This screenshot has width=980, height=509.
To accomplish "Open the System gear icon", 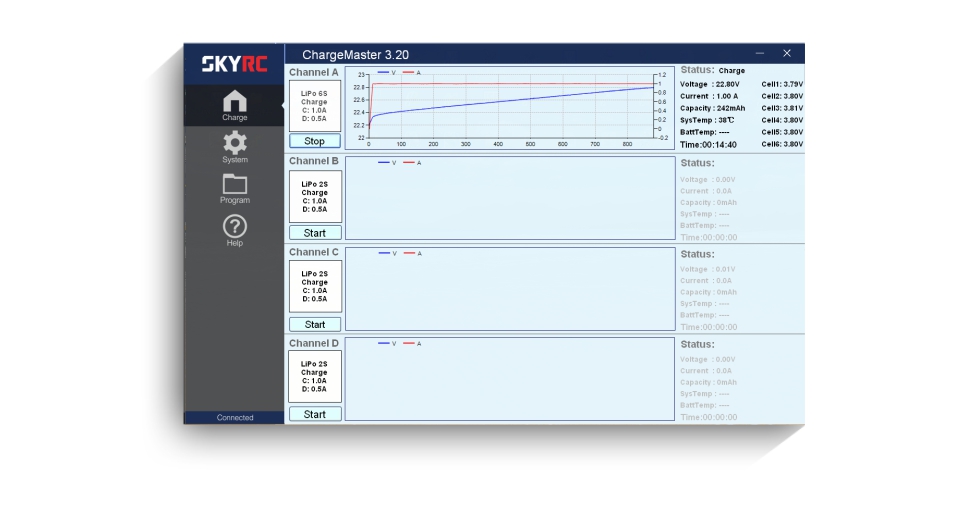I will (x=234, y=147).
